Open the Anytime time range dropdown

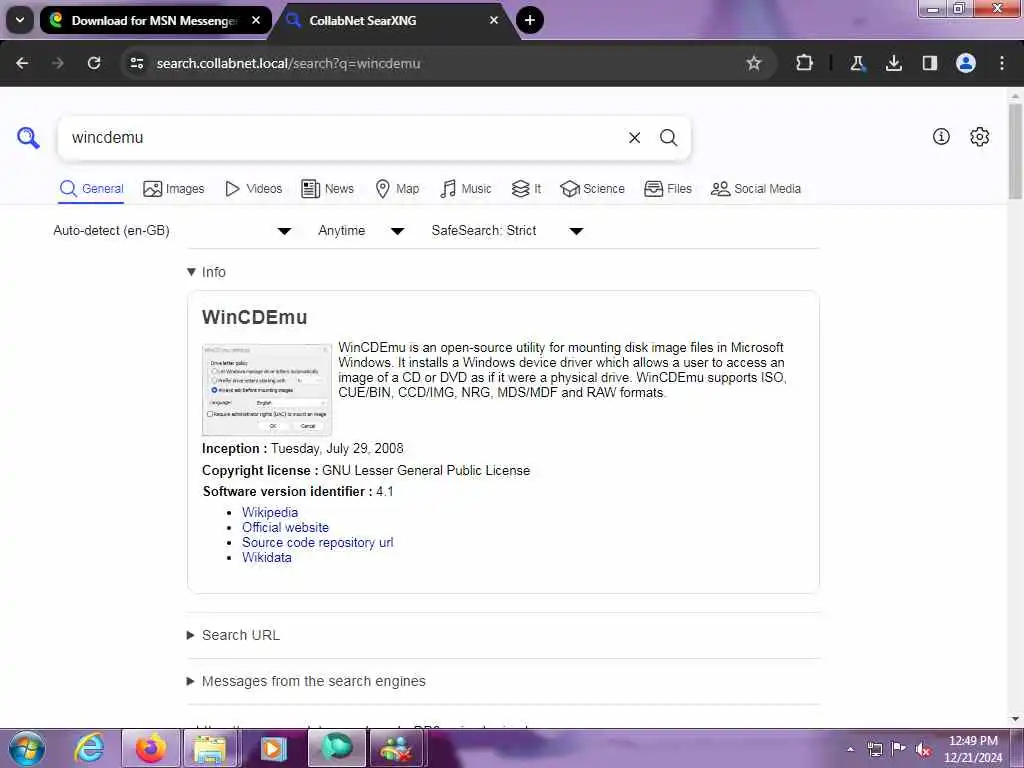pos(360,231)
